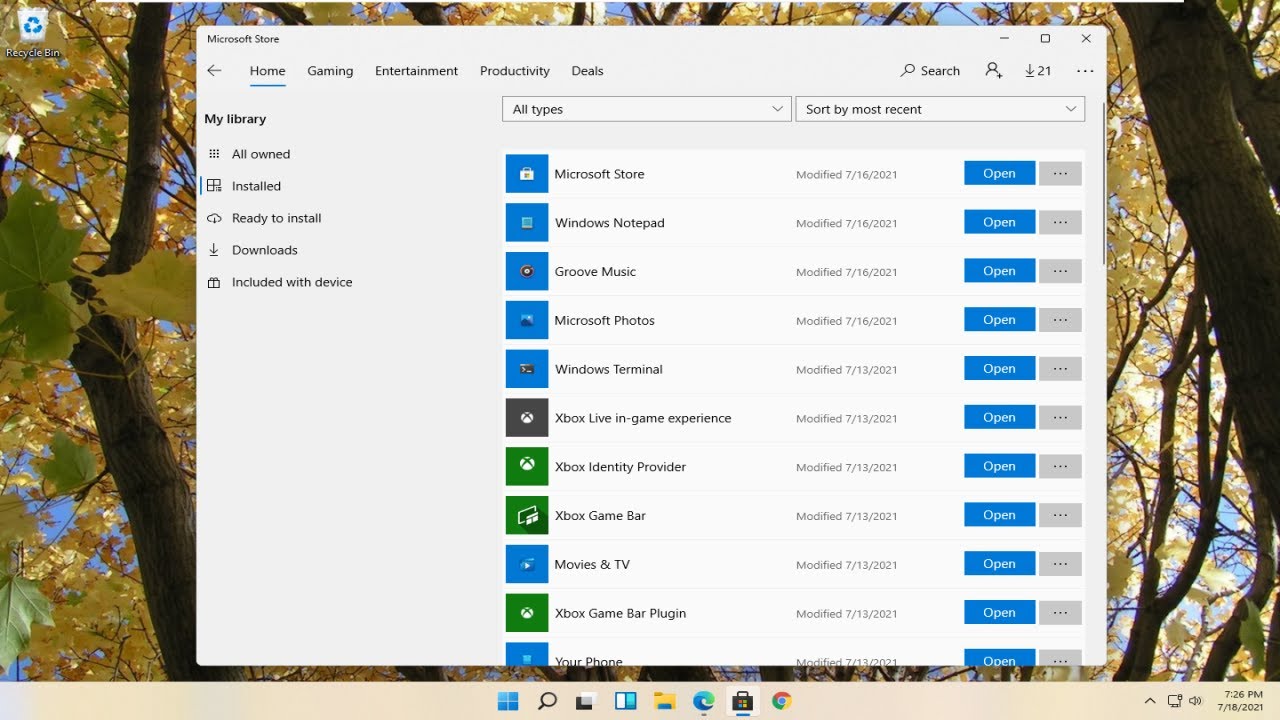Open the Microsoft Store app via Open button

pos(999,174)
